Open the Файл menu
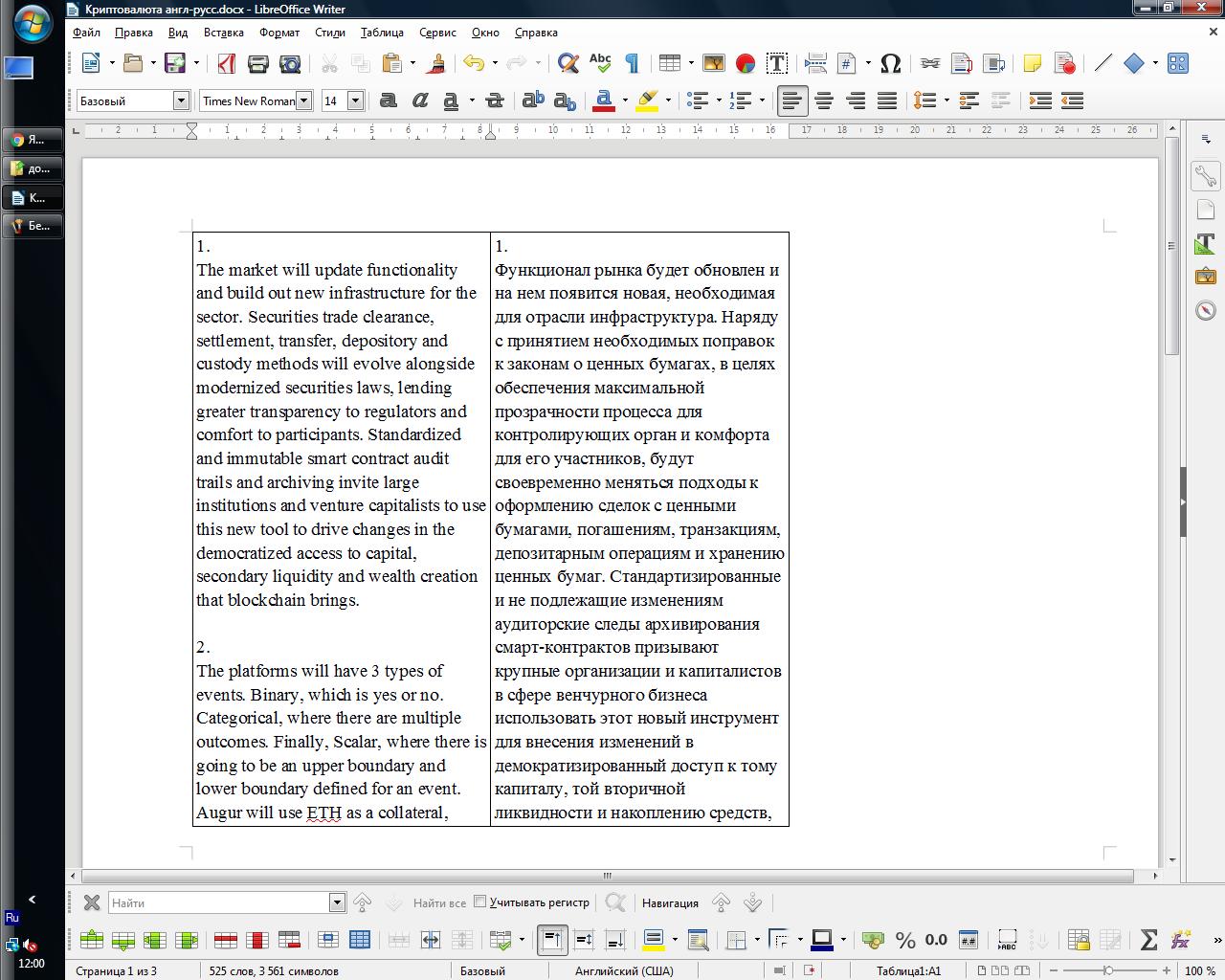The width and height of the screenshot is (1225, 980). click(86, 33)
